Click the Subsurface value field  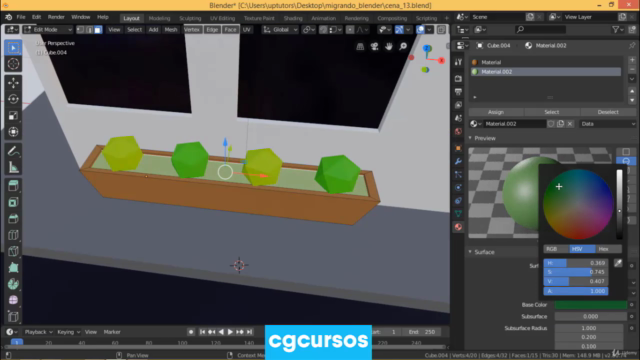click(x=591, y=317)
